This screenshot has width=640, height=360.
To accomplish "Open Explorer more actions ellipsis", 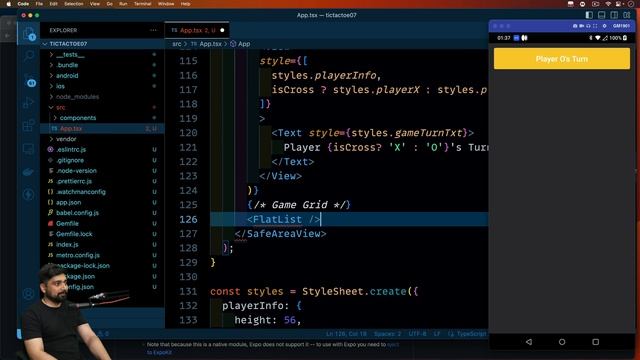I will pos(153,30).
